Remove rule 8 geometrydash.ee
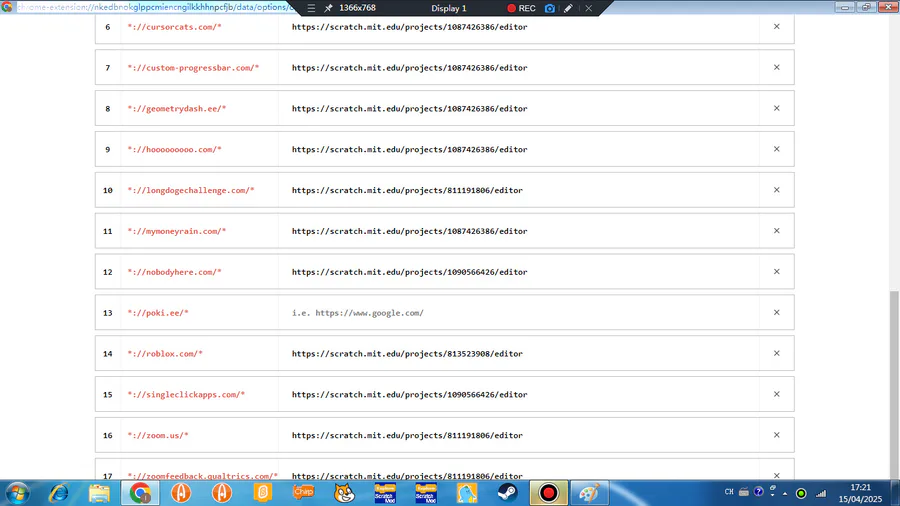This screenshot has height=506, width=900. pyautogui.click(x=776, y=108)
